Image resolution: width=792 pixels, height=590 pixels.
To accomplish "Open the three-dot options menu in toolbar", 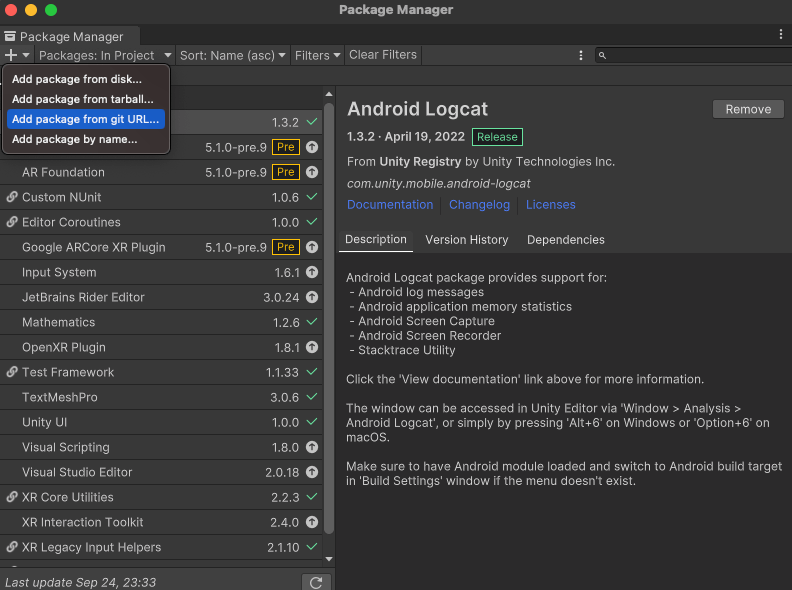I will point(581,56).
